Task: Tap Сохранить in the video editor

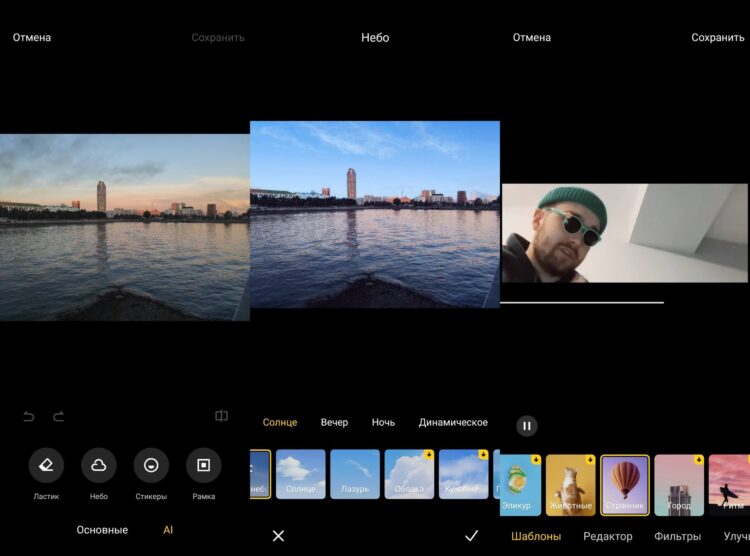Action: pos(717,38)
